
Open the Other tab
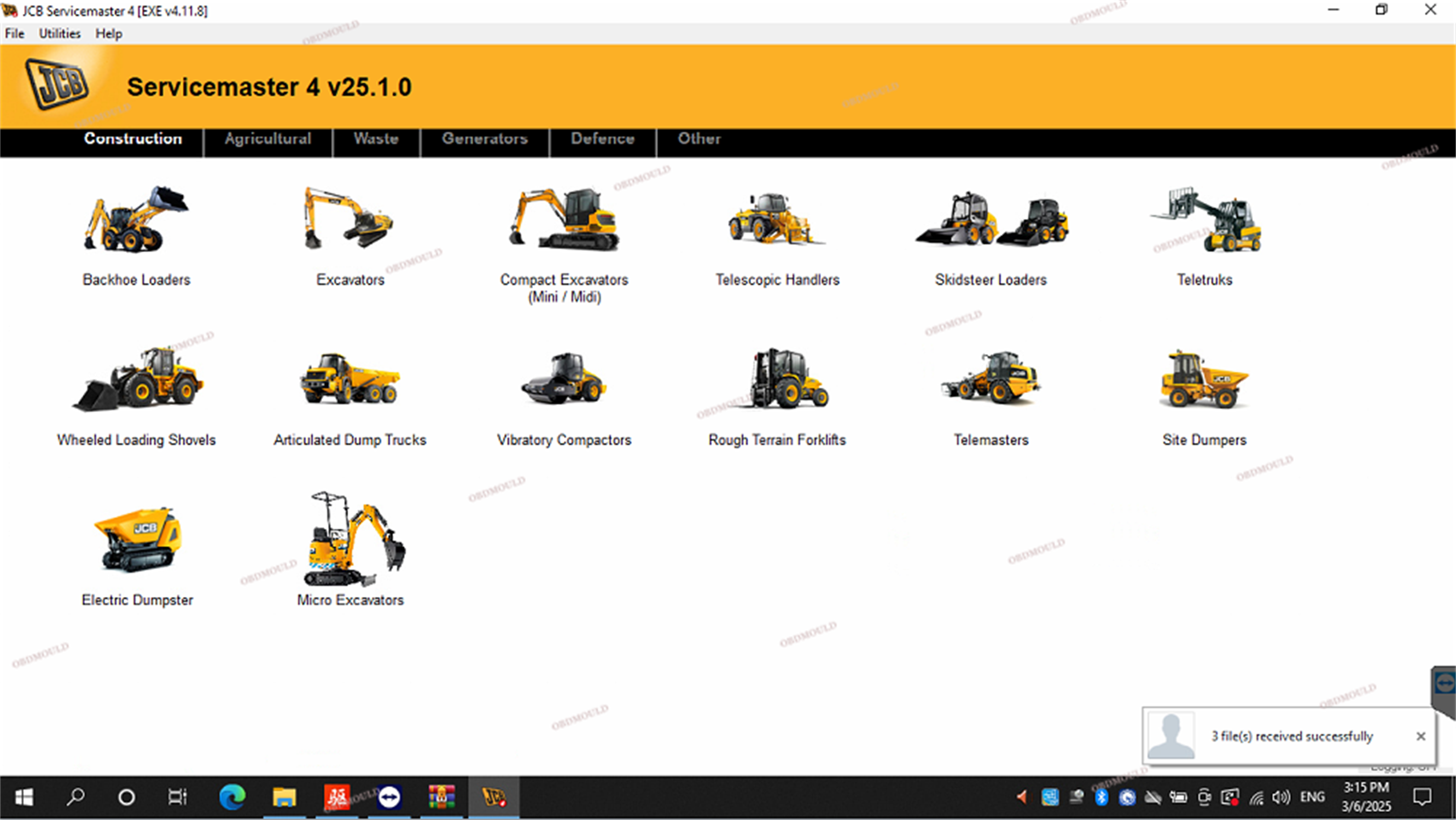[x=699, y=139]
